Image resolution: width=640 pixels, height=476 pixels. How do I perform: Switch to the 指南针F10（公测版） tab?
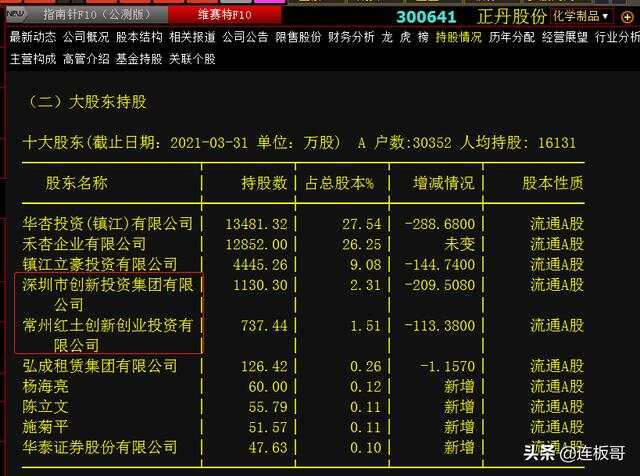97,15
